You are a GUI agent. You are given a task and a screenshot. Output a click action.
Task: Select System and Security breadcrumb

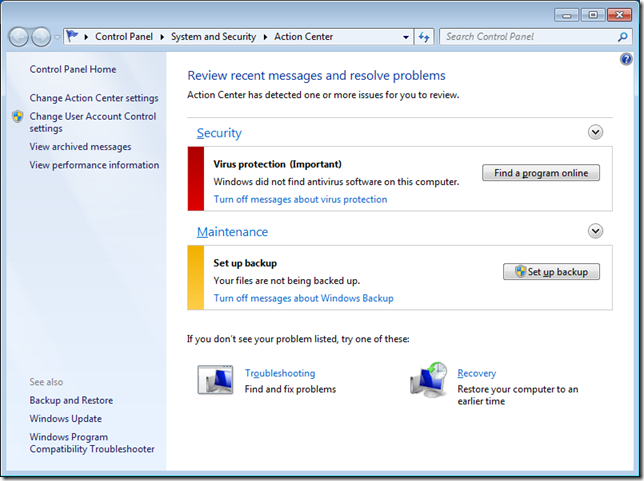(x=213, y=37)
